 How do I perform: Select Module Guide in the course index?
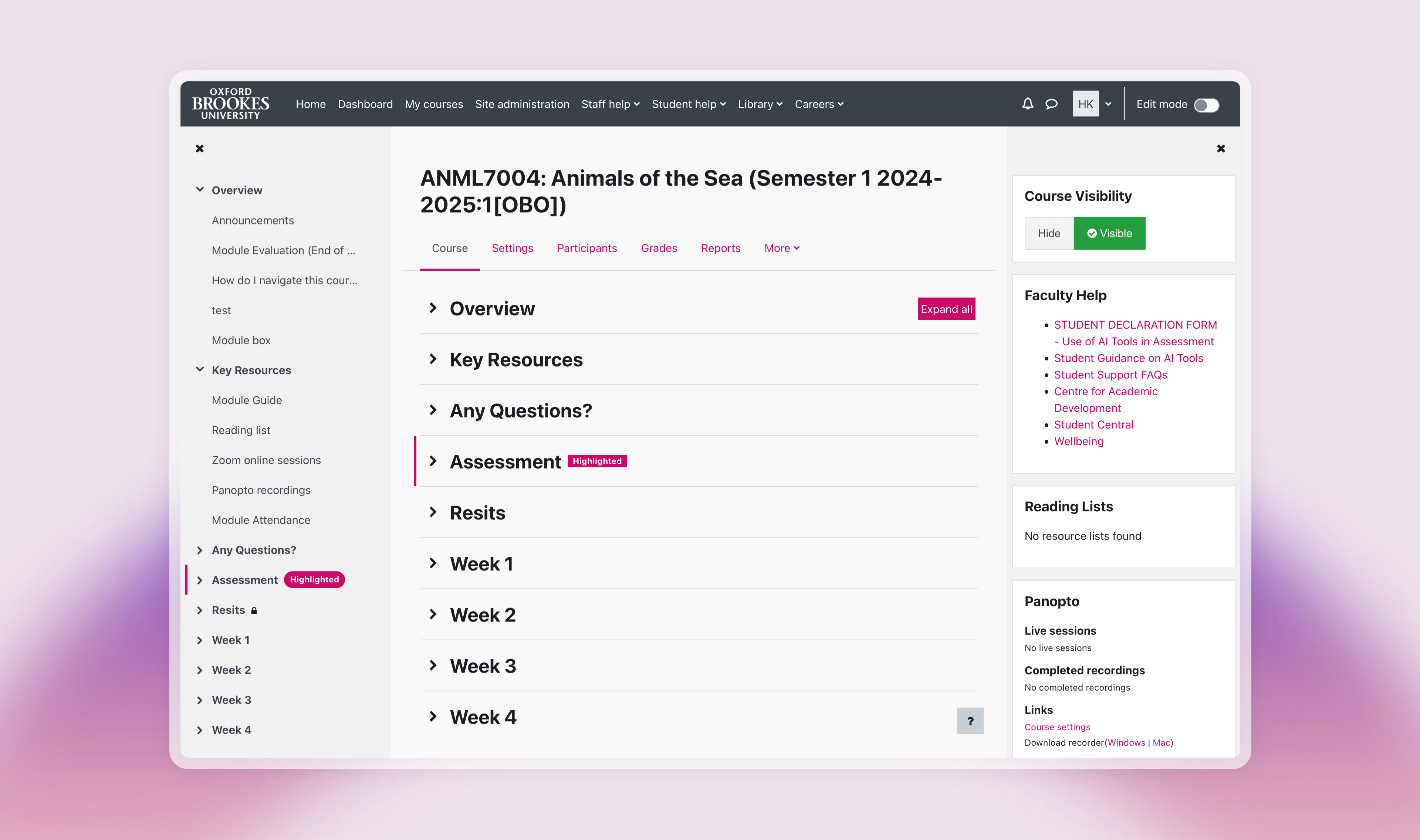247,400
